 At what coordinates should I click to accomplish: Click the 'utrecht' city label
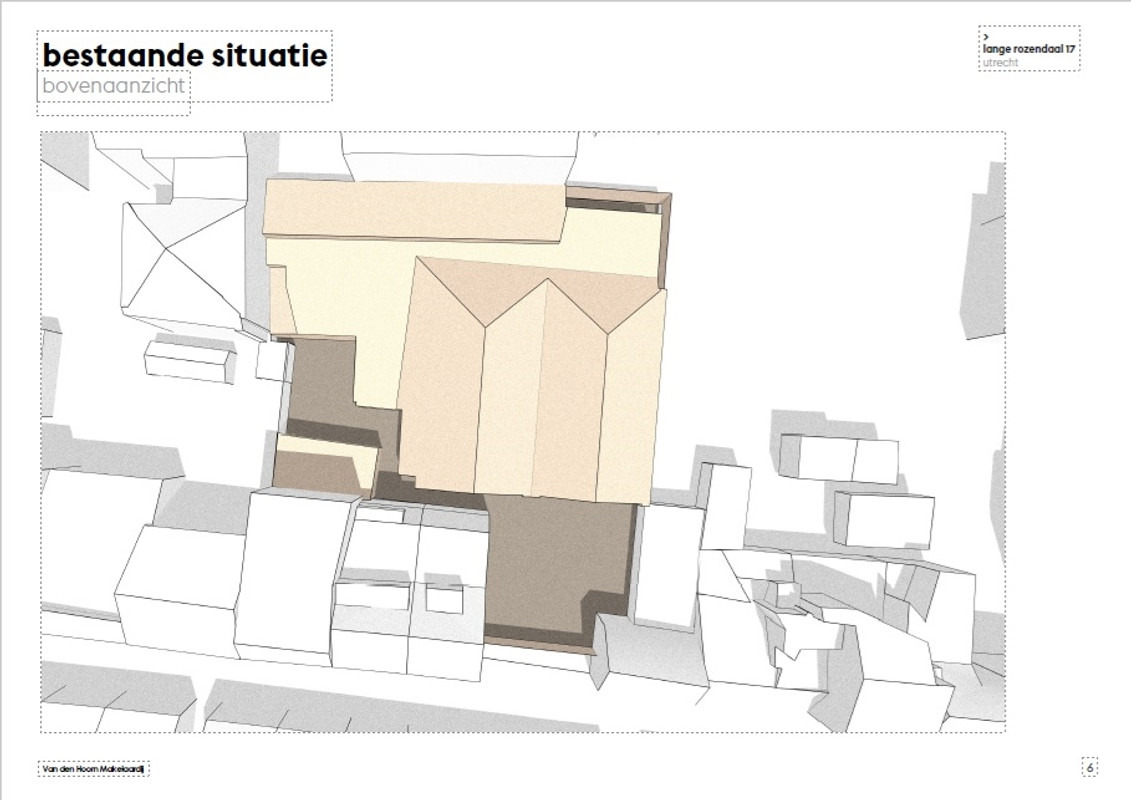coord(1000,63)
